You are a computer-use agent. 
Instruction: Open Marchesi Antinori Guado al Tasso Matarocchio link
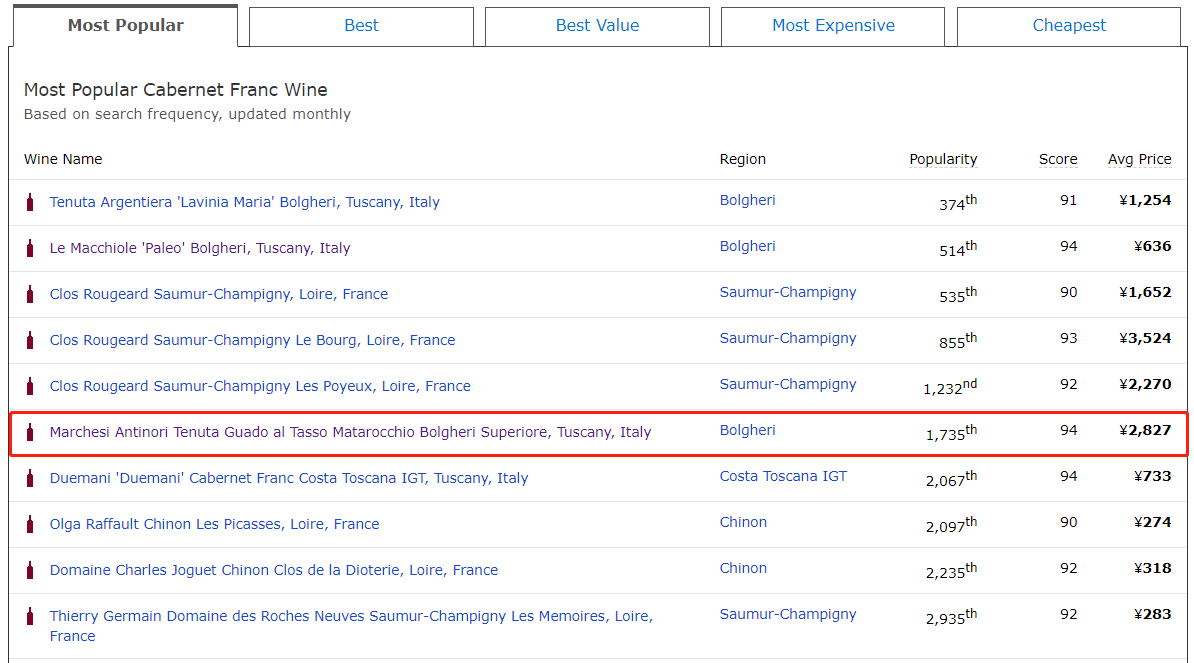pyautogui.click(x=350, y=432)
